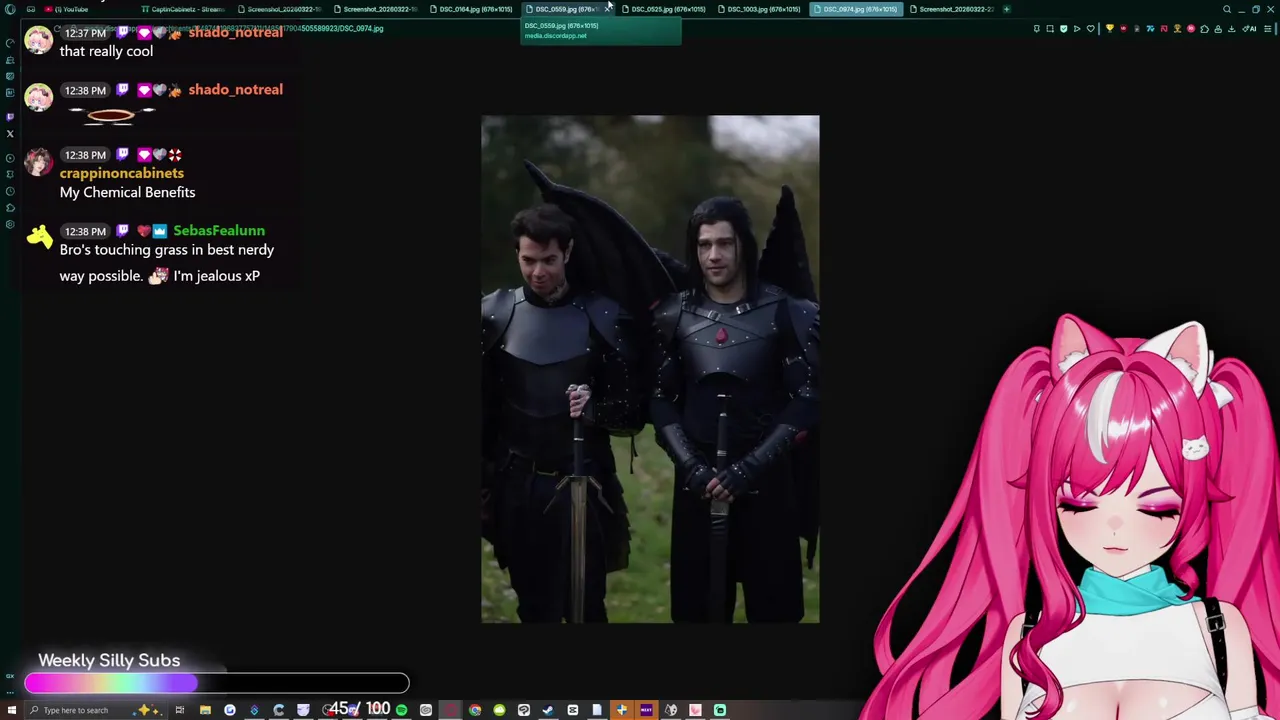Click the green shield ad-blocker icon

coord(1063,29)
